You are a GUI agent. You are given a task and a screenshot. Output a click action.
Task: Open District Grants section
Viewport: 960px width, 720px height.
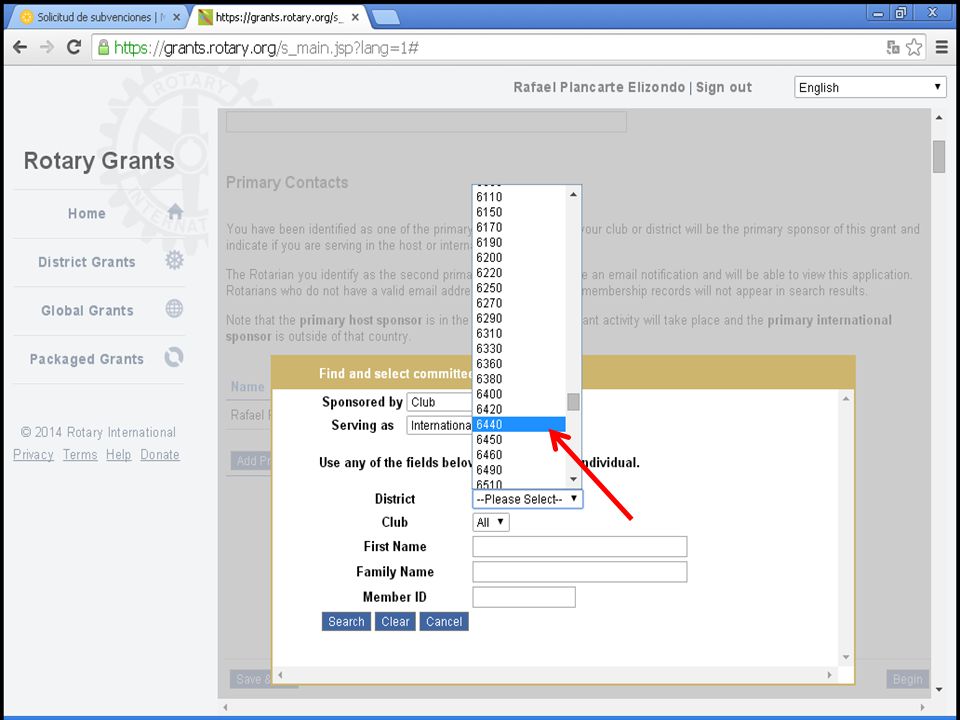coord(87,262)
